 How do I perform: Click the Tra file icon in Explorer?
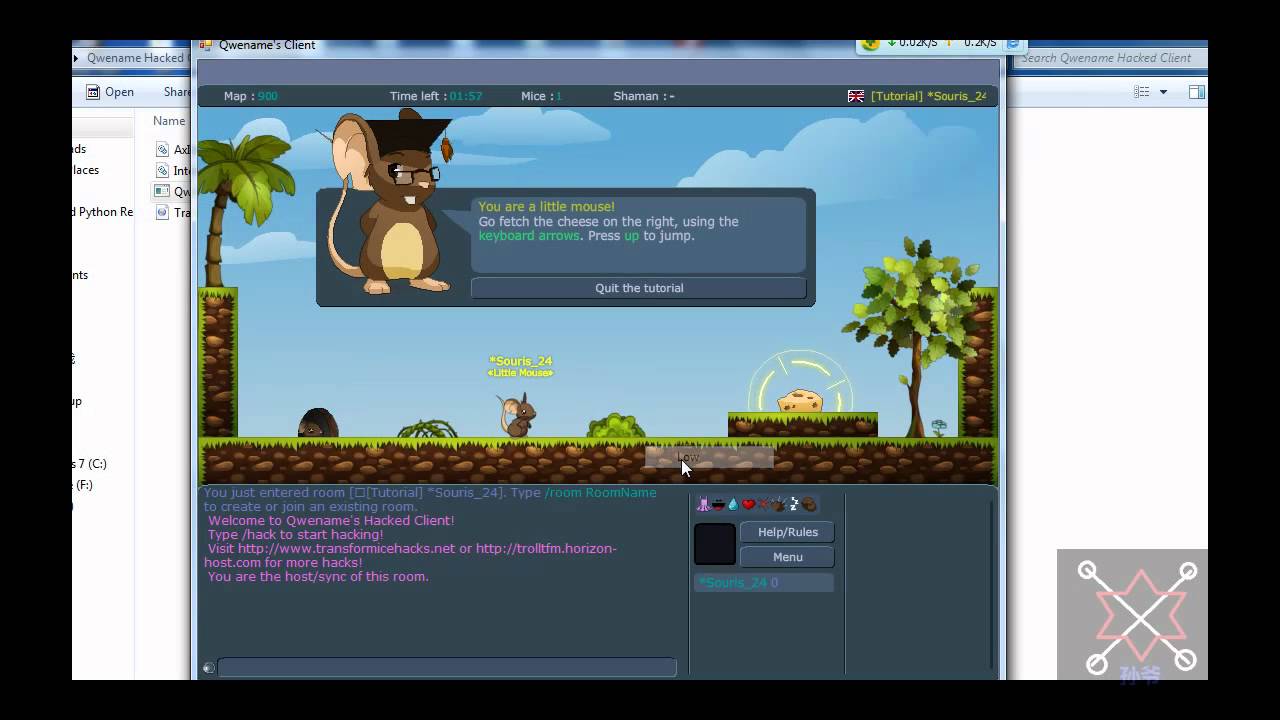(162, 212)
